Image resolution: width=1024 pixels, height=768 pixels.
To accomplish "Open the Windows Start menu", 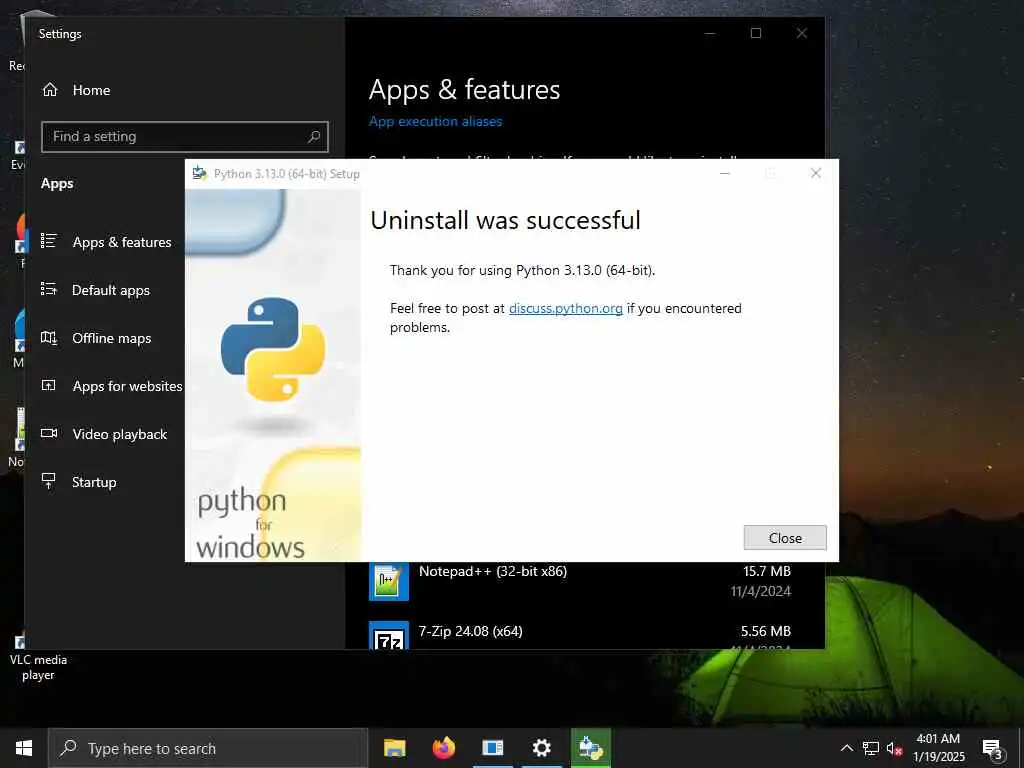I will point(24,748).
